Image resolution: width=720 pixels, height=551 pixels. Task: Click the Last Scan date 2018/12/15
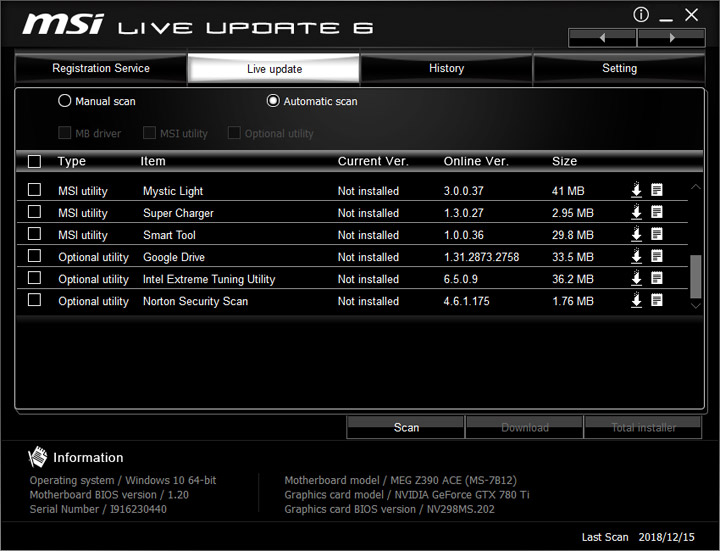[666, 537]
